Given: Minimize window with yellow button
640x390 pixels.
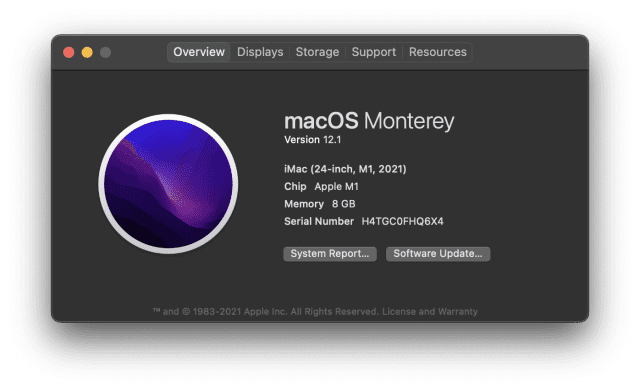Looking at the screenshot, I should [x=87, y=53].
